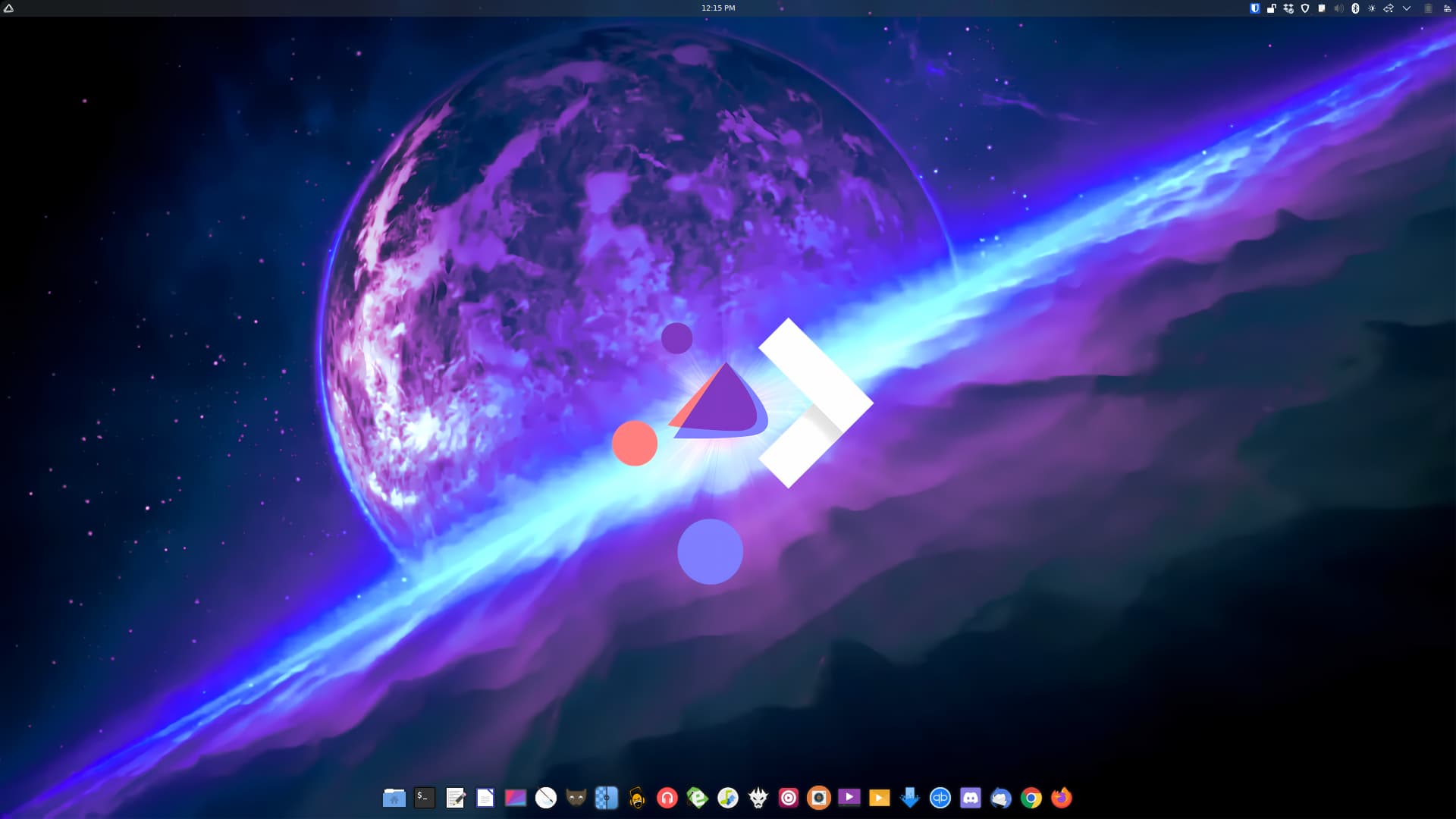Click the unlocked padlock tray icon
Screen dimensions: 1456x819
pos(1272,8)
